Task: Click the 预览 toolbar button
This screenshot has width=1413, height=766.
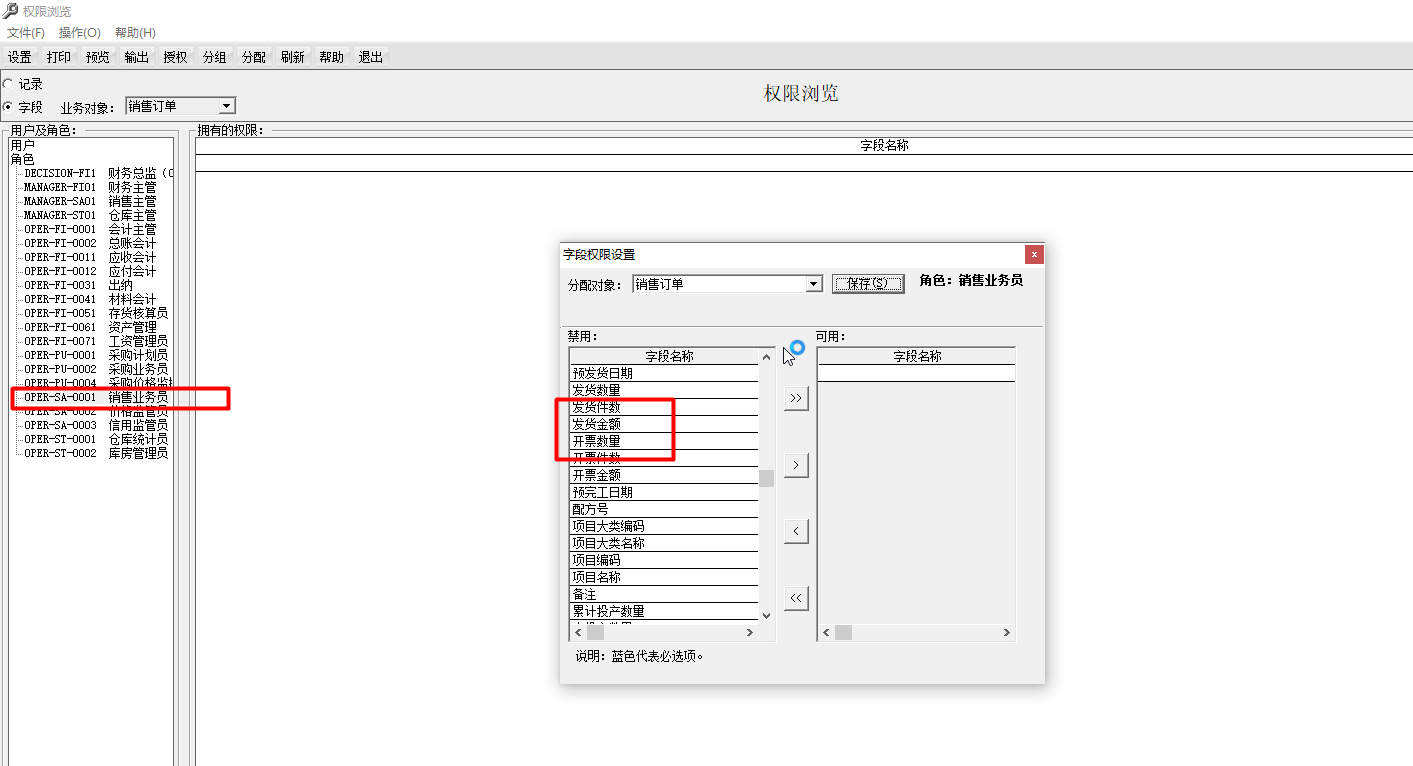Action: [x=98, y=57]
